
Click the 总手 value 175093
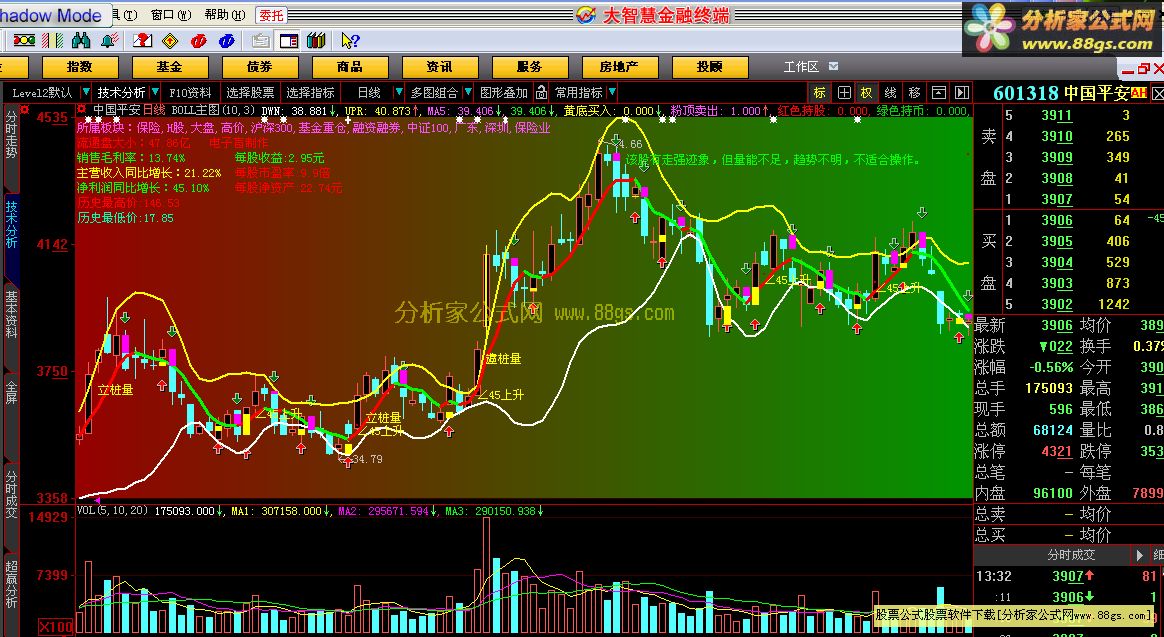(1048, 388)
